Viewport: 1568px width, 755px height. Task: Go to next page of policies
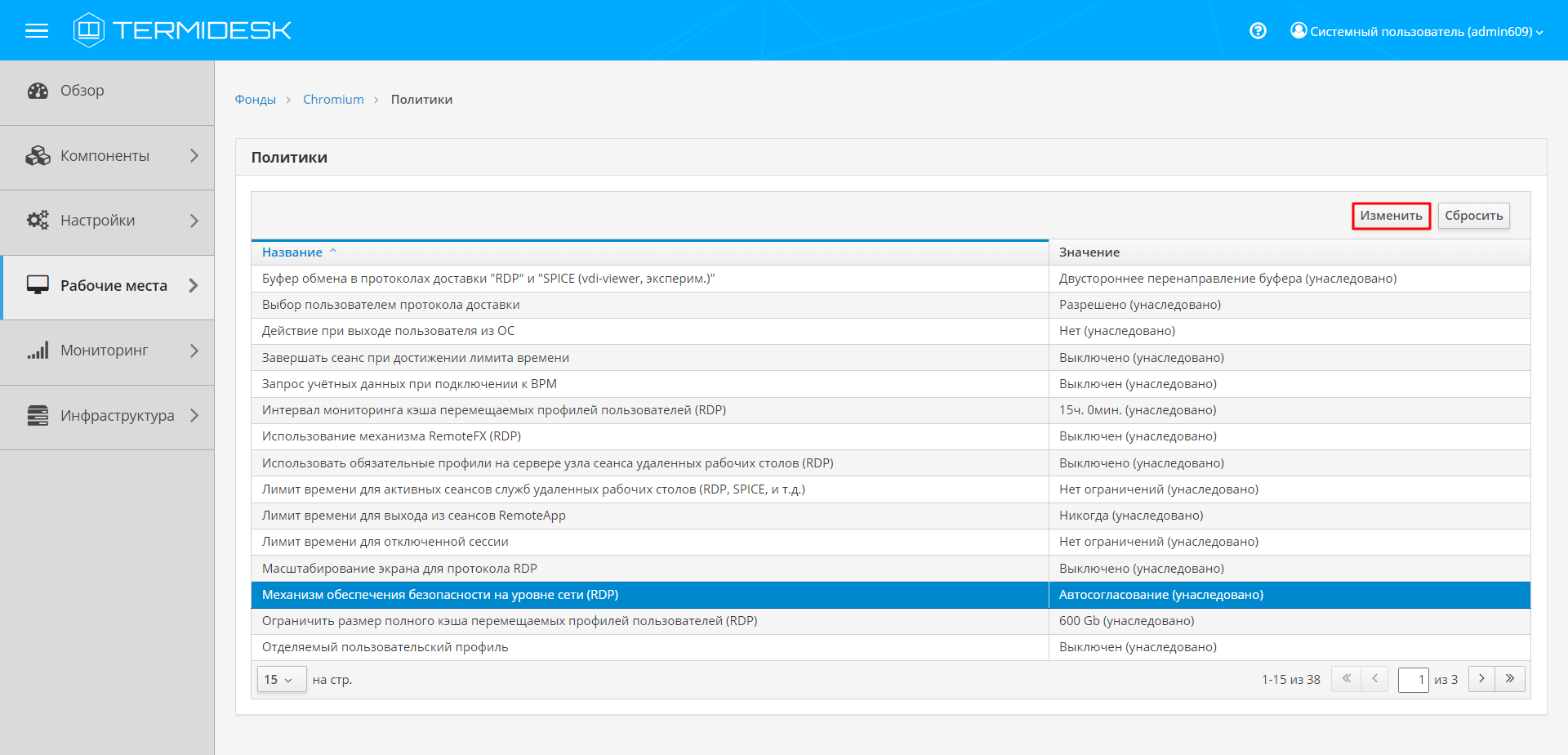pyautogui.click(x=1481, y=679)
